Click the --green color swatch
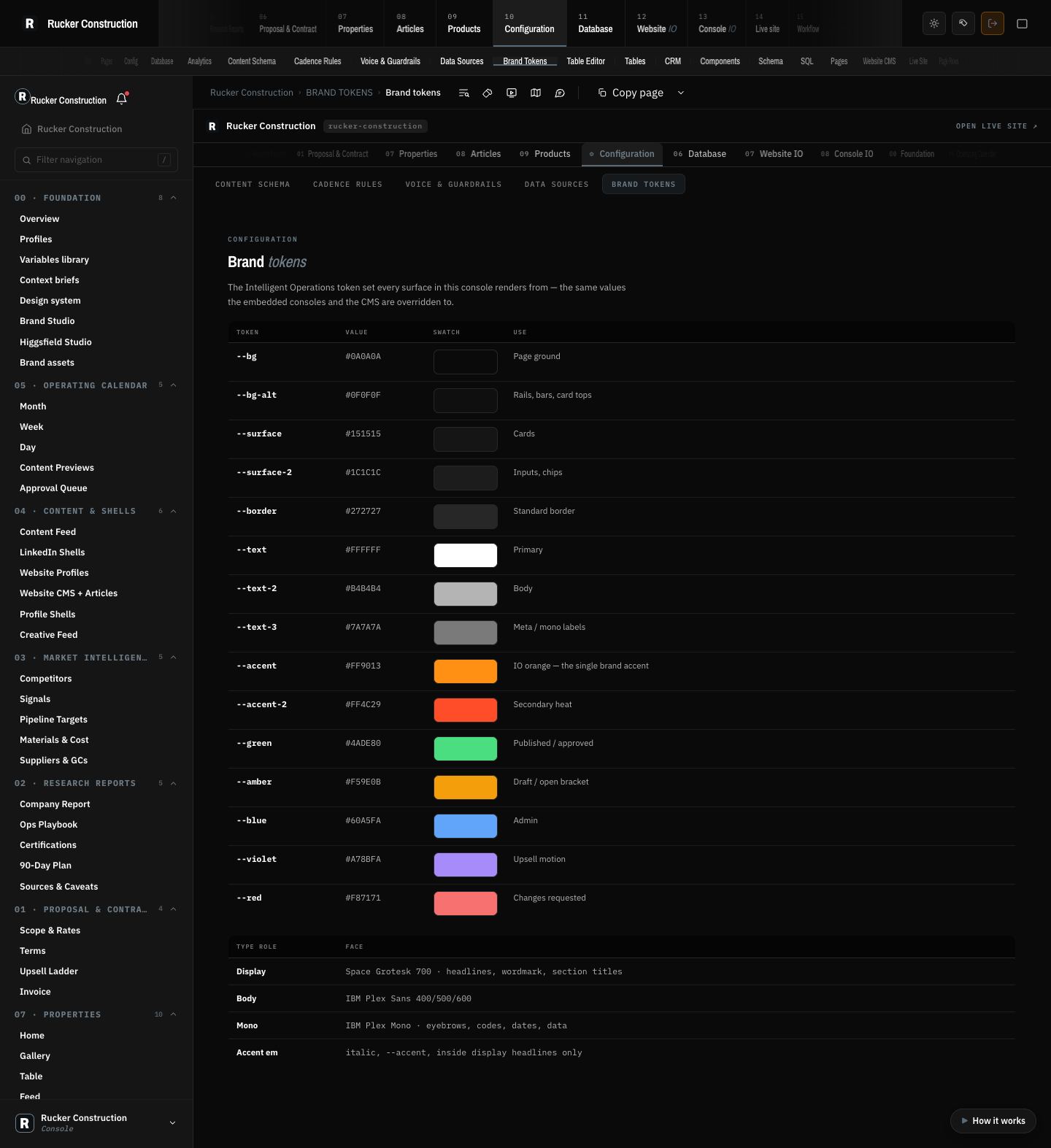This screenshot has width=1051, height=1148. tap(466, 749)
